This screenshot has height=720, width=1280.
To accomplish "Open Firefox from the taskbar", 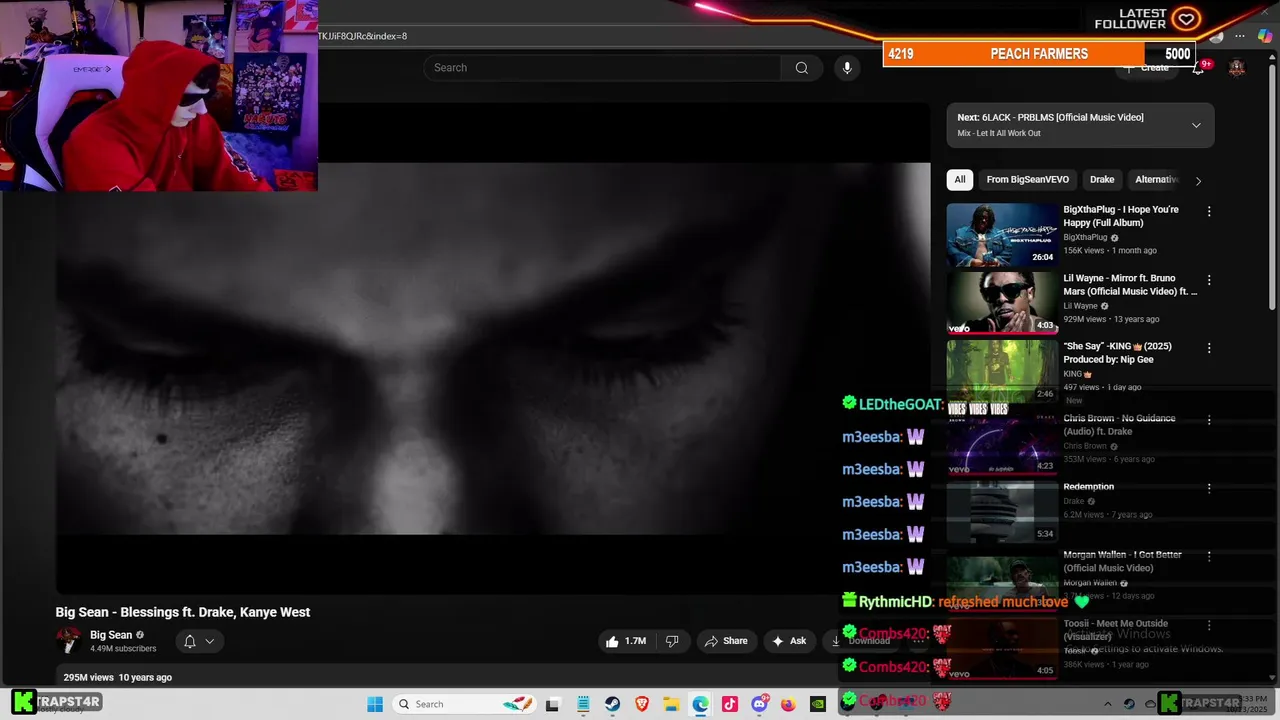I will coord(788,704).
